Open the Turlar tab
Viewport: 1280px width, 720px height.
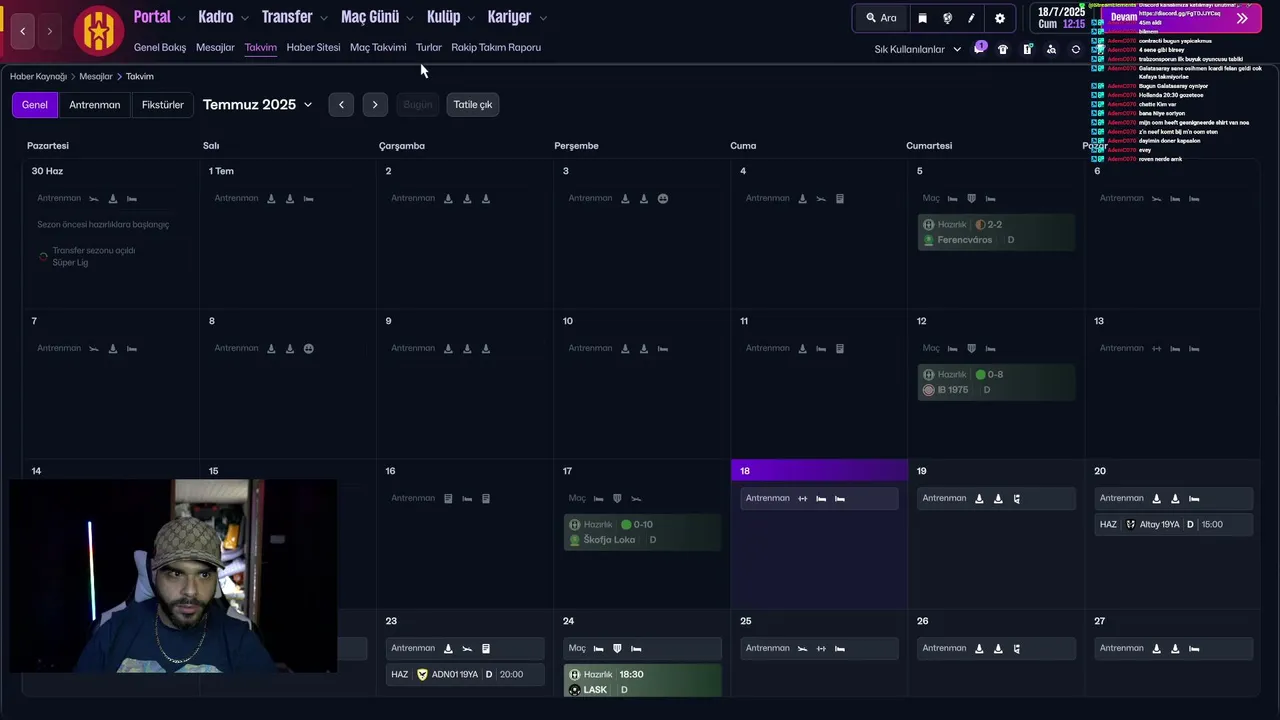tap(428, 47)
